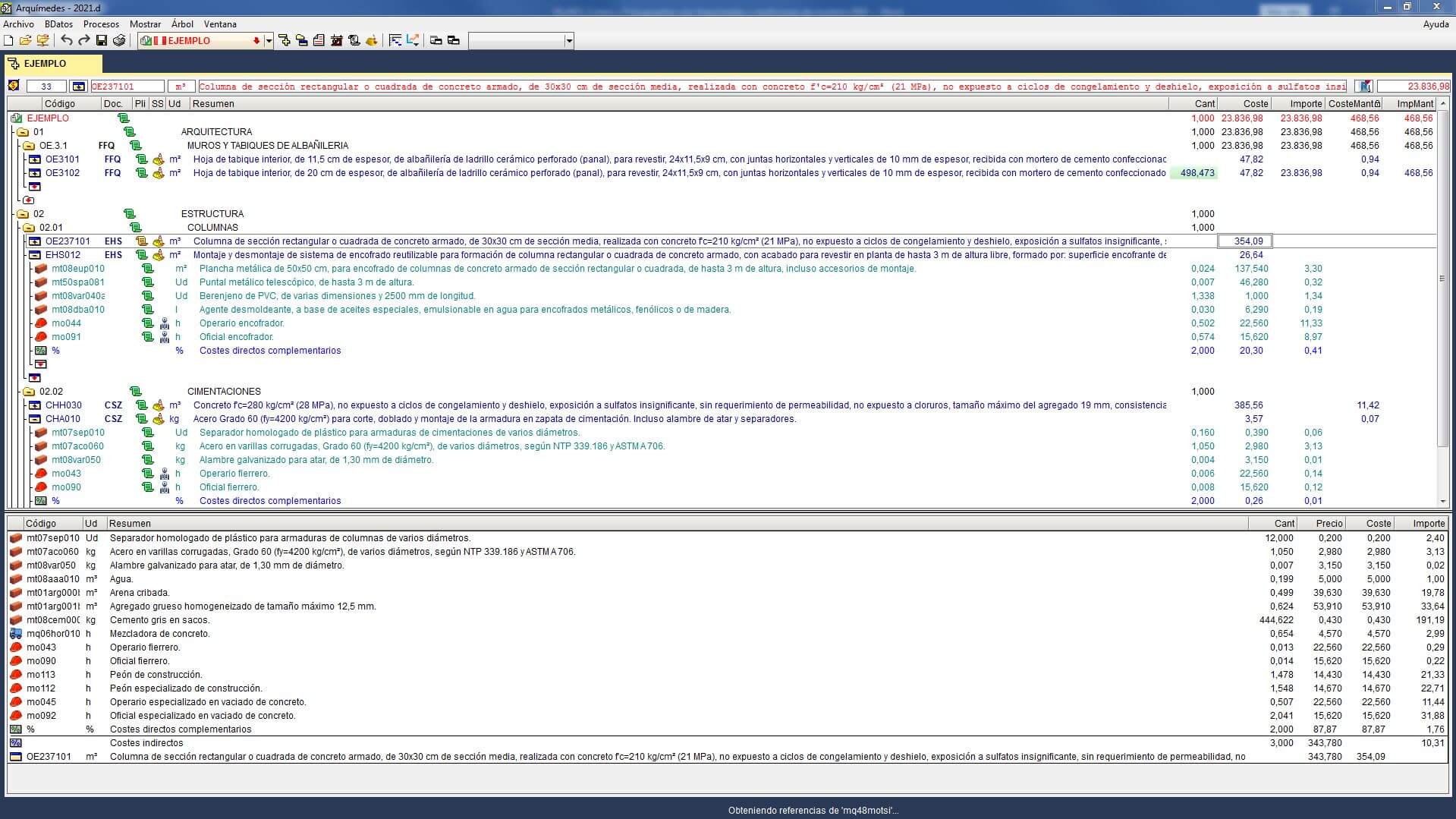This screenshot has width=1456, height=819.
Task: Click the upper pane vertical scrollbar thumb
Action: click(1443, 279)
